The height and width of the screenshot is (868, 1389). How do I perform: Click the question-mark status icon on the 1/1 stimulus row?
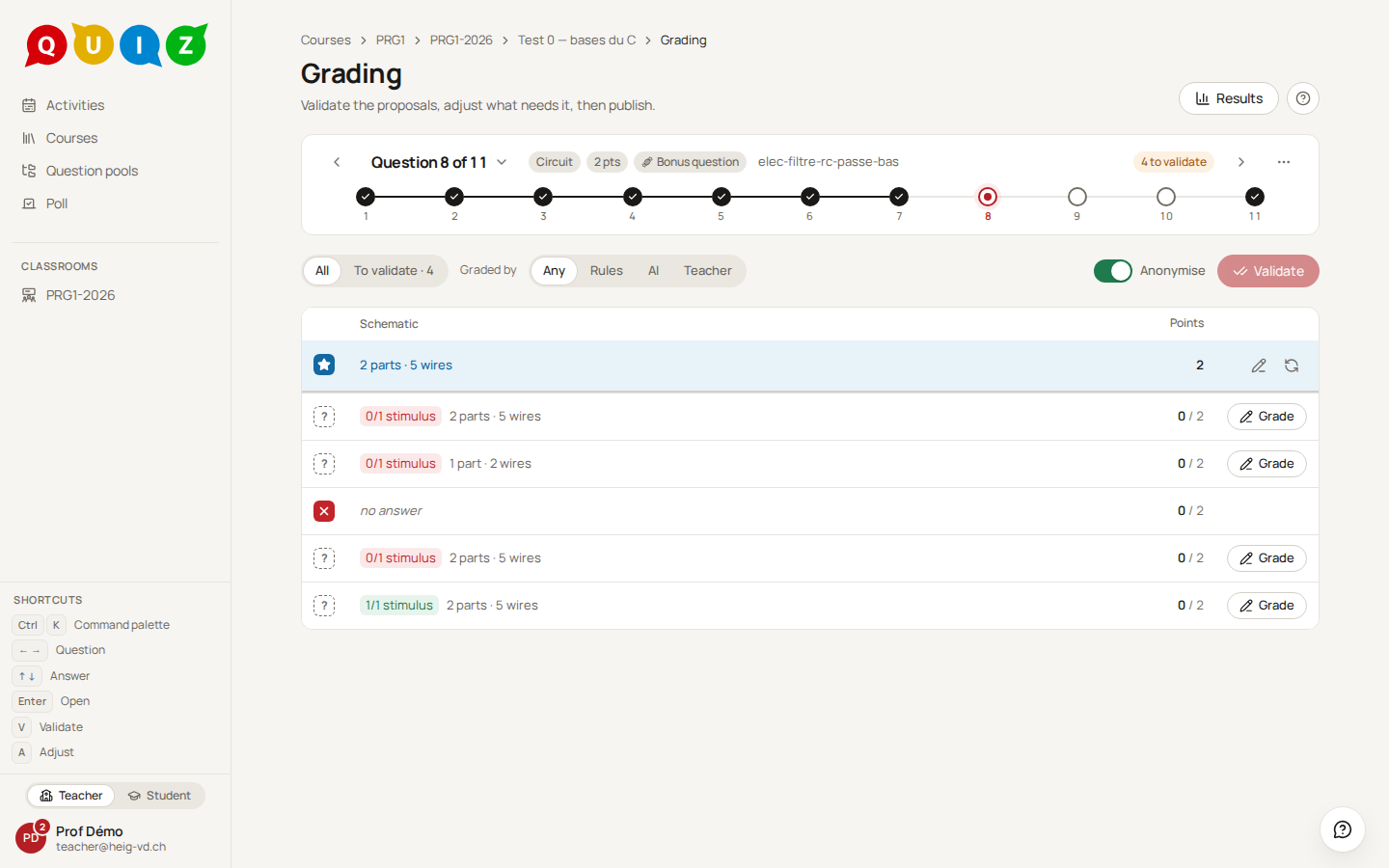324,606
